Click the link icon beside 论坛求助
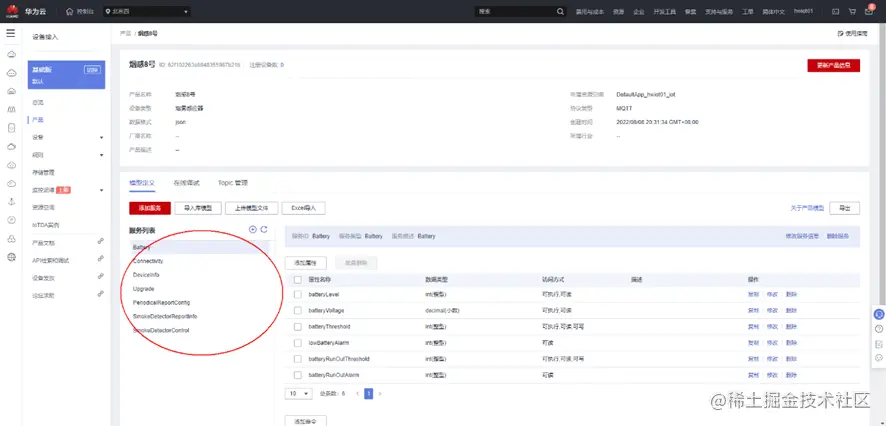Screen dimensions: 886x426 pos(100,294)
